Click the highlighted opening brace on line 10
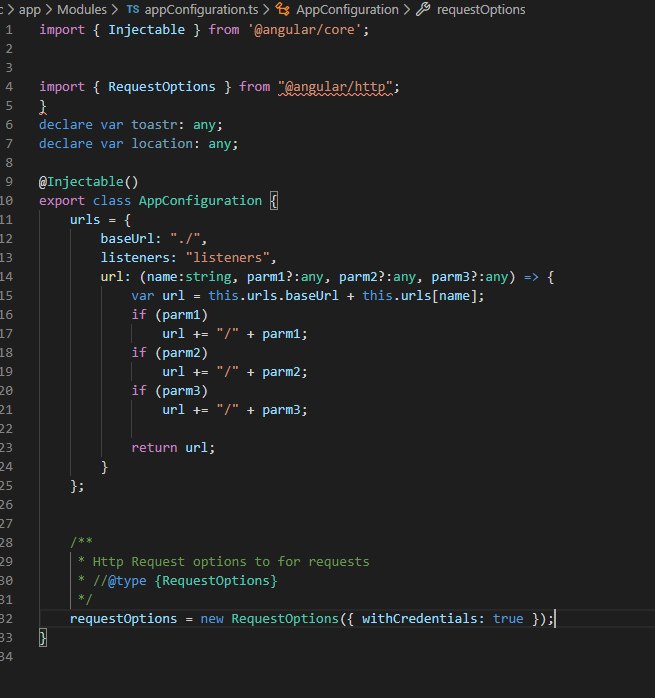655x698 pixels. coord(274,201)
